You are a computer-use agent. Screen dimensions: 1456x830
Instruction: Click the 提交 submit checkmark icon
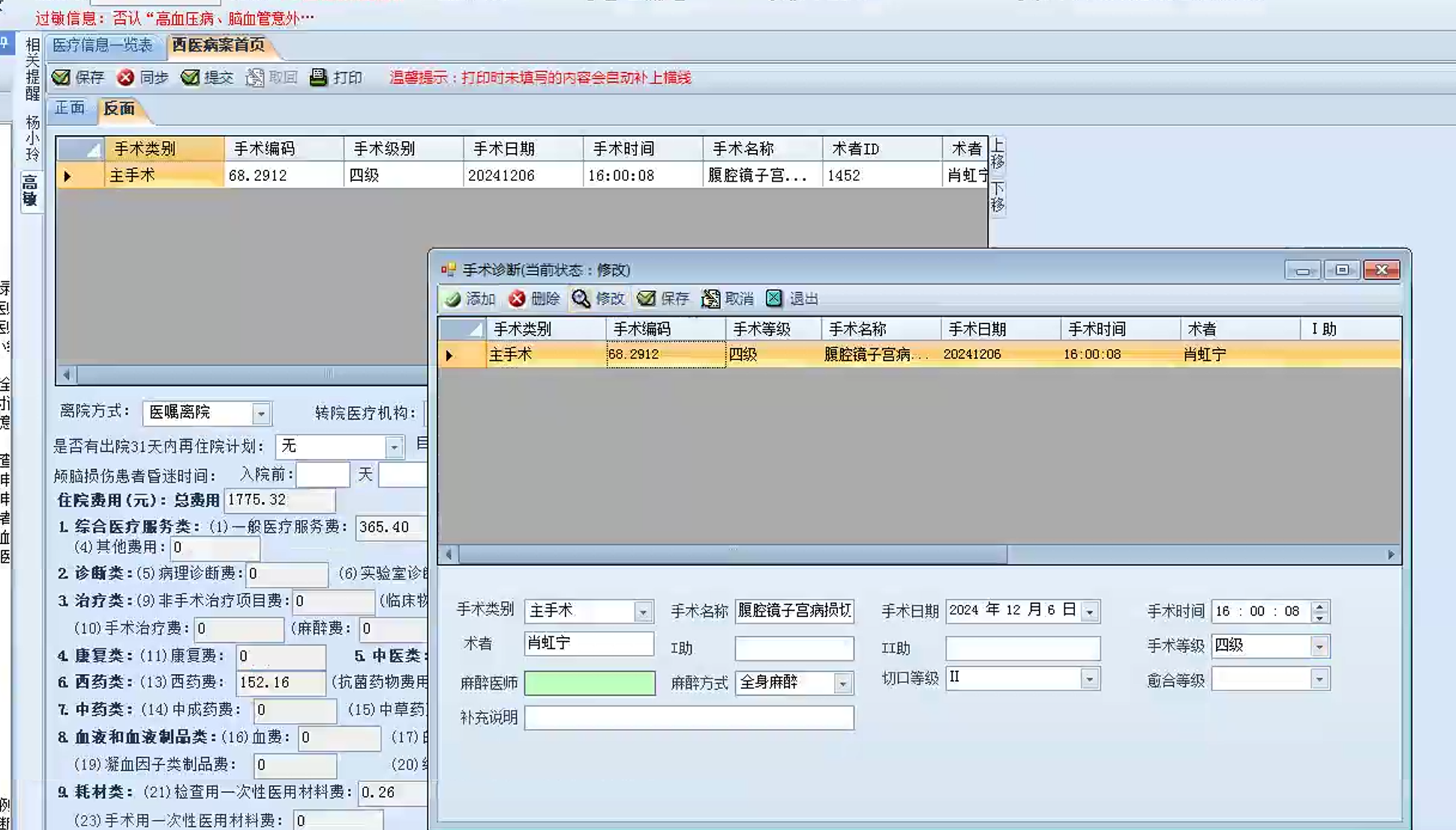[191, 77]
